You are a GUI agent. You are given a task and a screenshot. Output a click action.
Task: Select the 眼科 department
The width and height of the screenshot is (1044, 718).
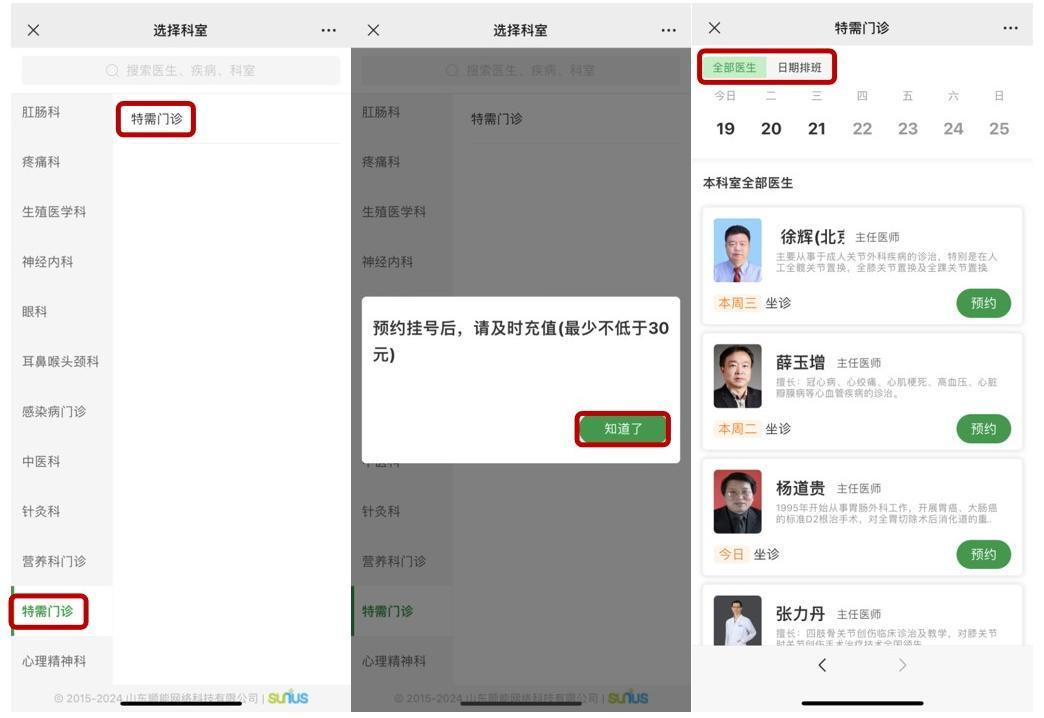click(34, 311)
